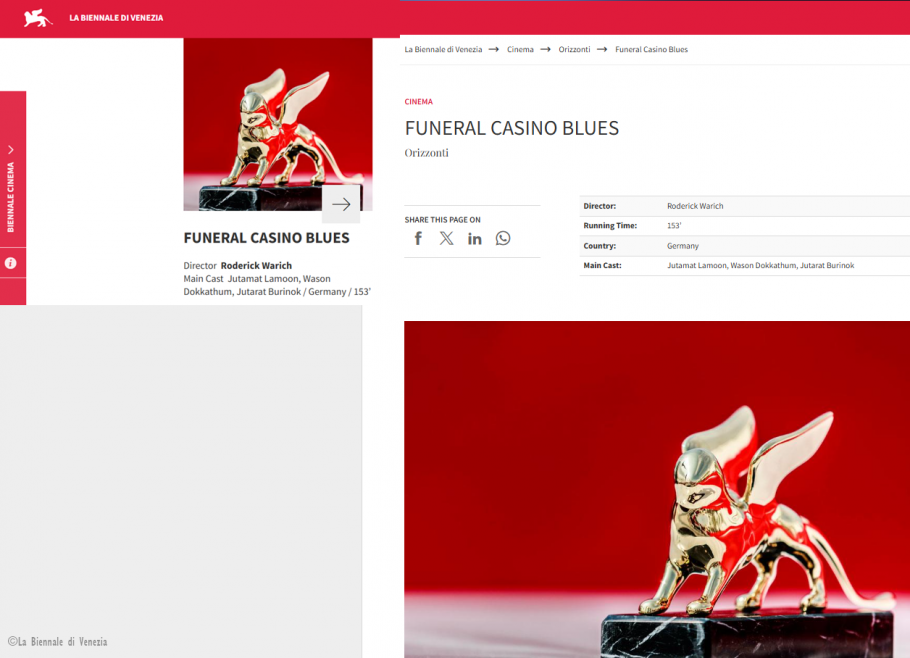Go to La Biennale di Venezia breadcrumb
The image size is (910, 658).
443,49
